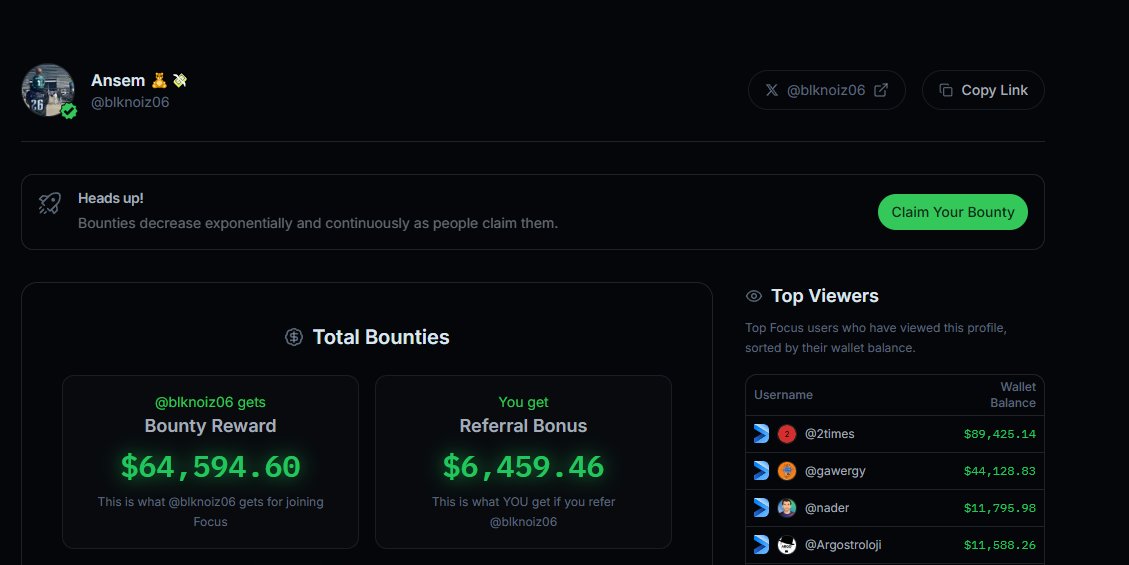Click the $89,425.14 wallet balance

click(x=999, y=434)
